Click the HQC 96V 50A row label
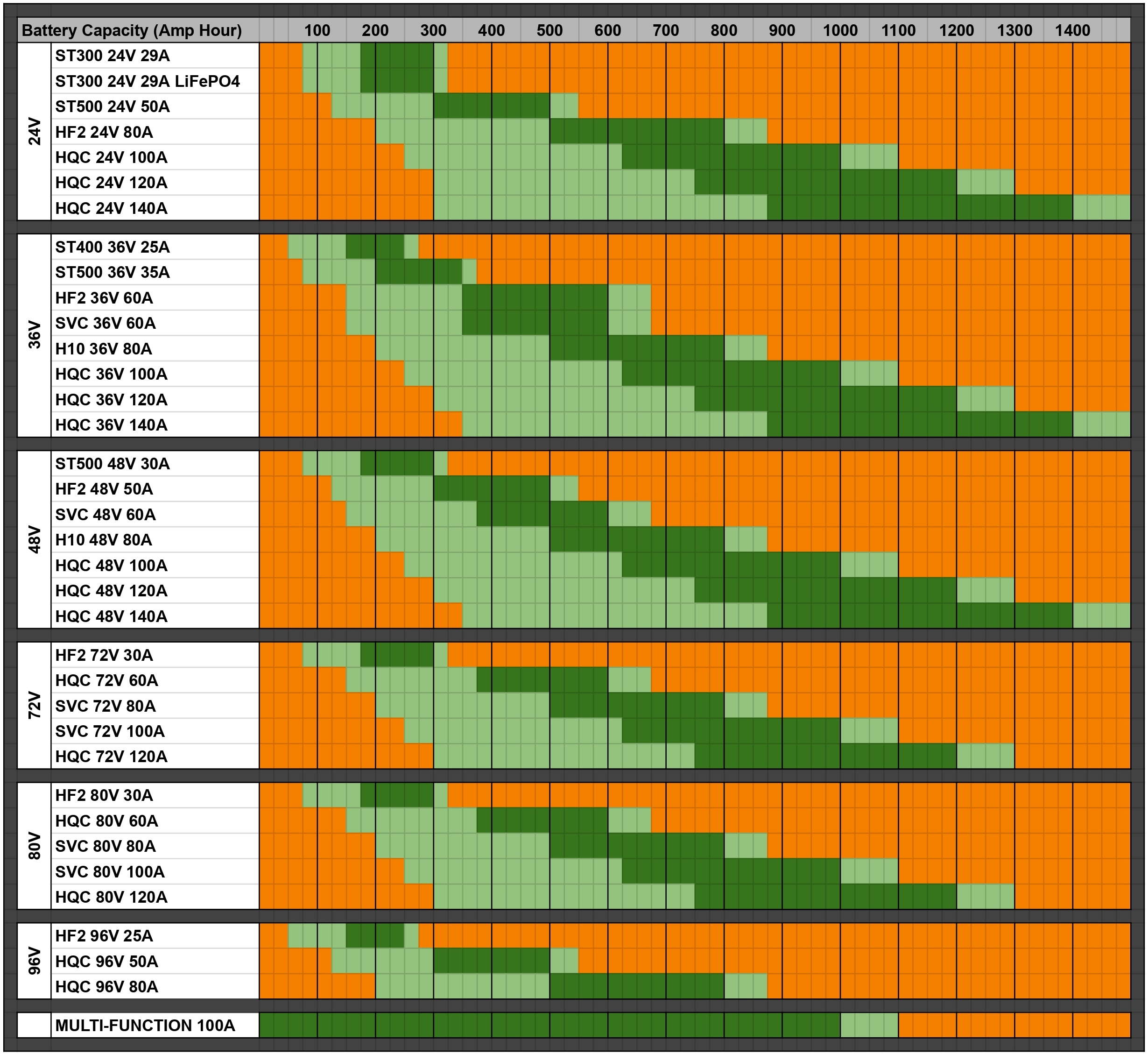The image size is (1148, 1054). pos(106,962)
